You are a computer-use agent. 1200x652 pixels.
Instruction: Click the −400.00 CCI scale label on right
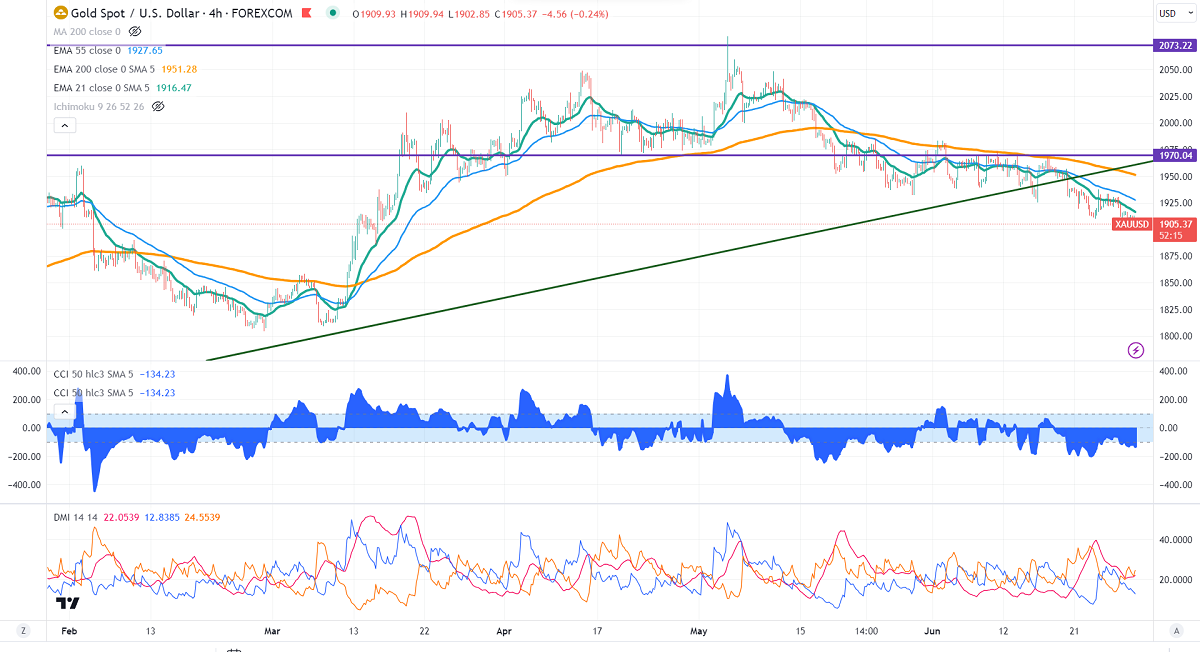click(x=1175, y=485)
